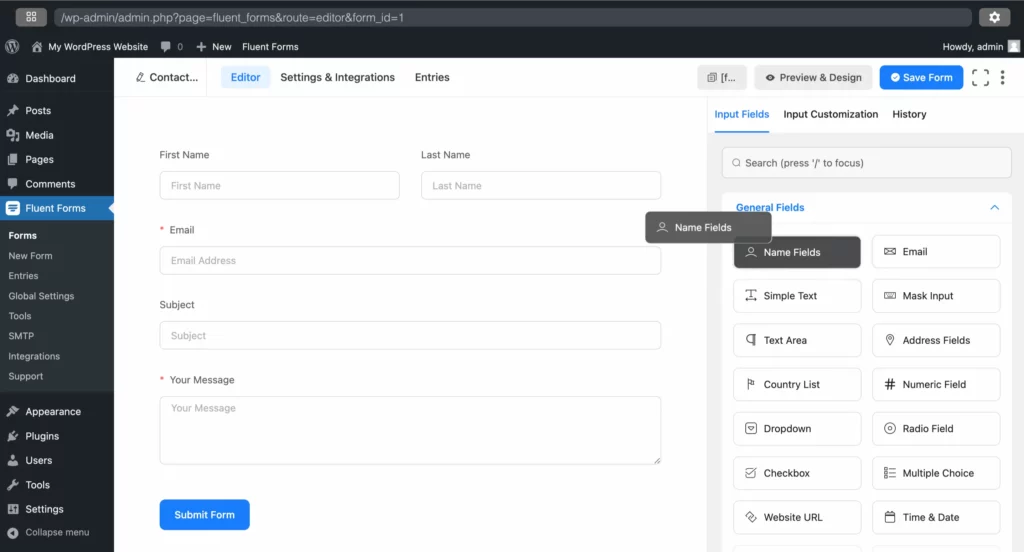Open the History tab

[909, 114]
